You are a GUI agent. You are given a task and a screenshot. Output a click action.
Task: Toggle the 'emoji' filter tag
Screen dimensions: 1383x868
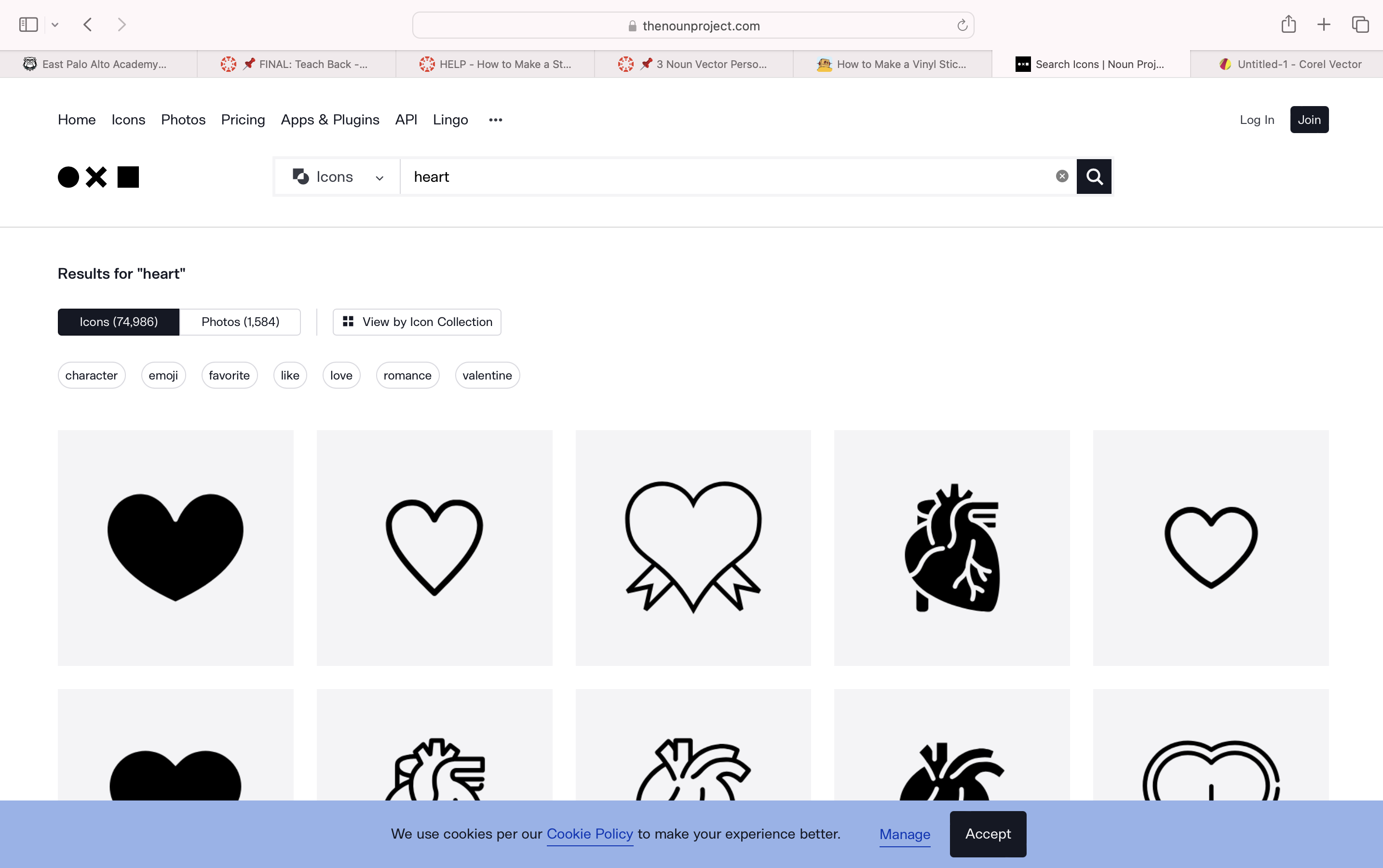point(163,375)
